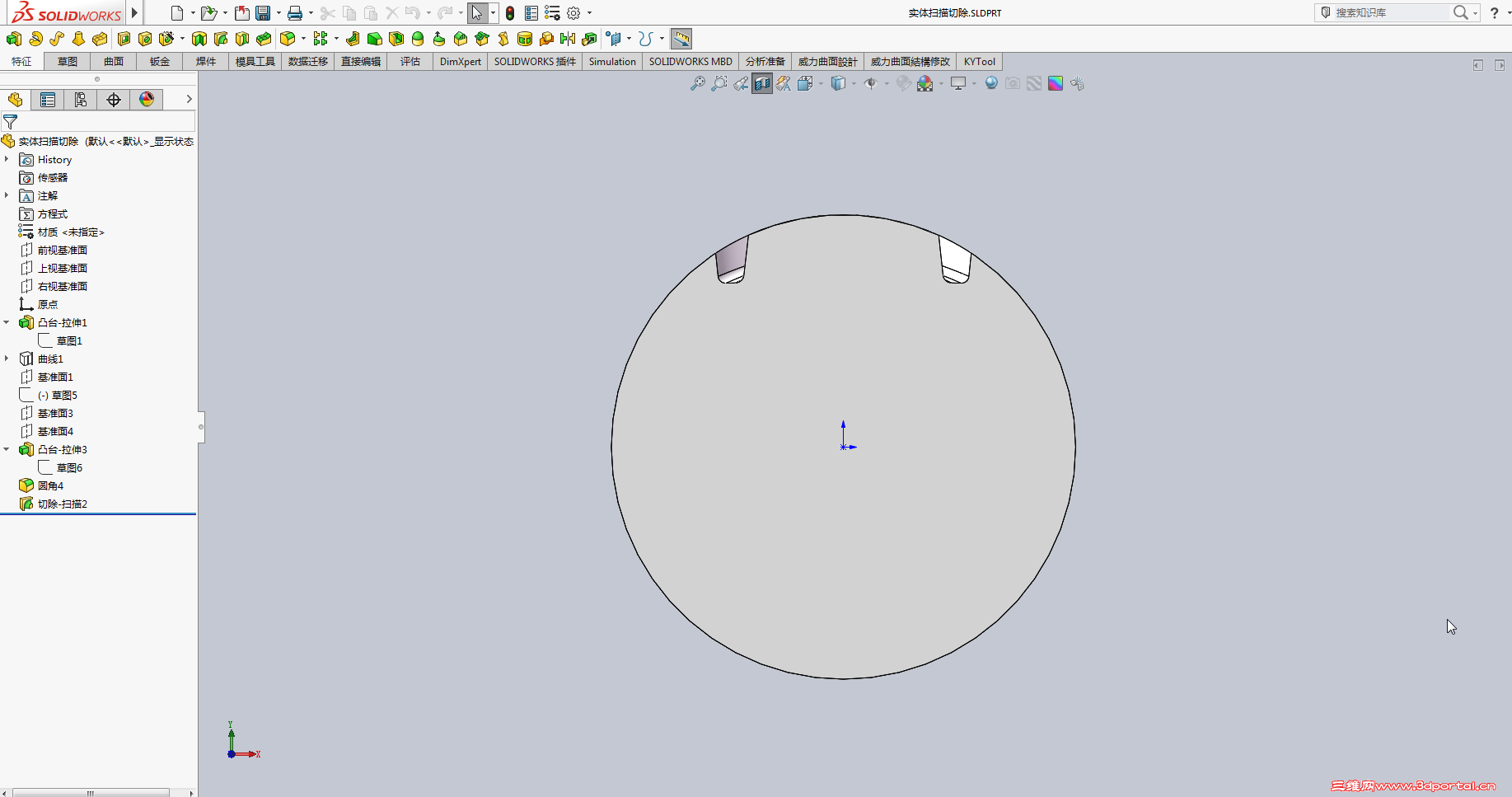Toggle the Select arrow tool

coord(477,13)
